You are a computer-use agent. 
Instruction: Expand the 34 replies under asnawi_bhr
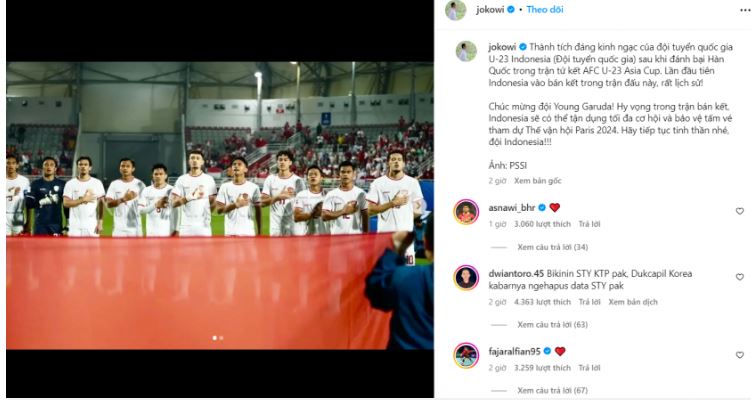(x=552, y=247)
